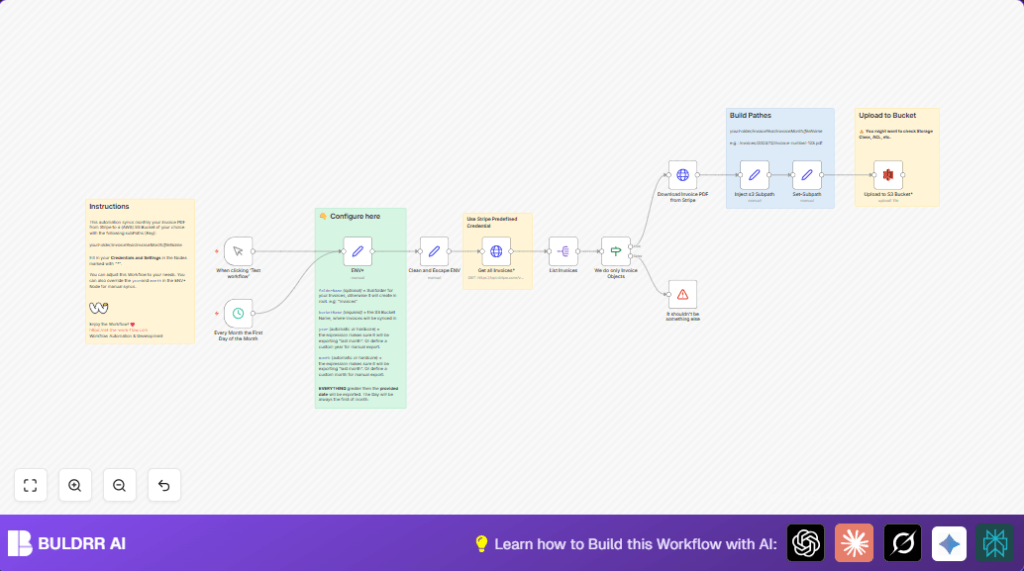Select the 'Get all Invoices*' HTTP node
This screenshot has height=571, width=1024.
click(496, 251)
